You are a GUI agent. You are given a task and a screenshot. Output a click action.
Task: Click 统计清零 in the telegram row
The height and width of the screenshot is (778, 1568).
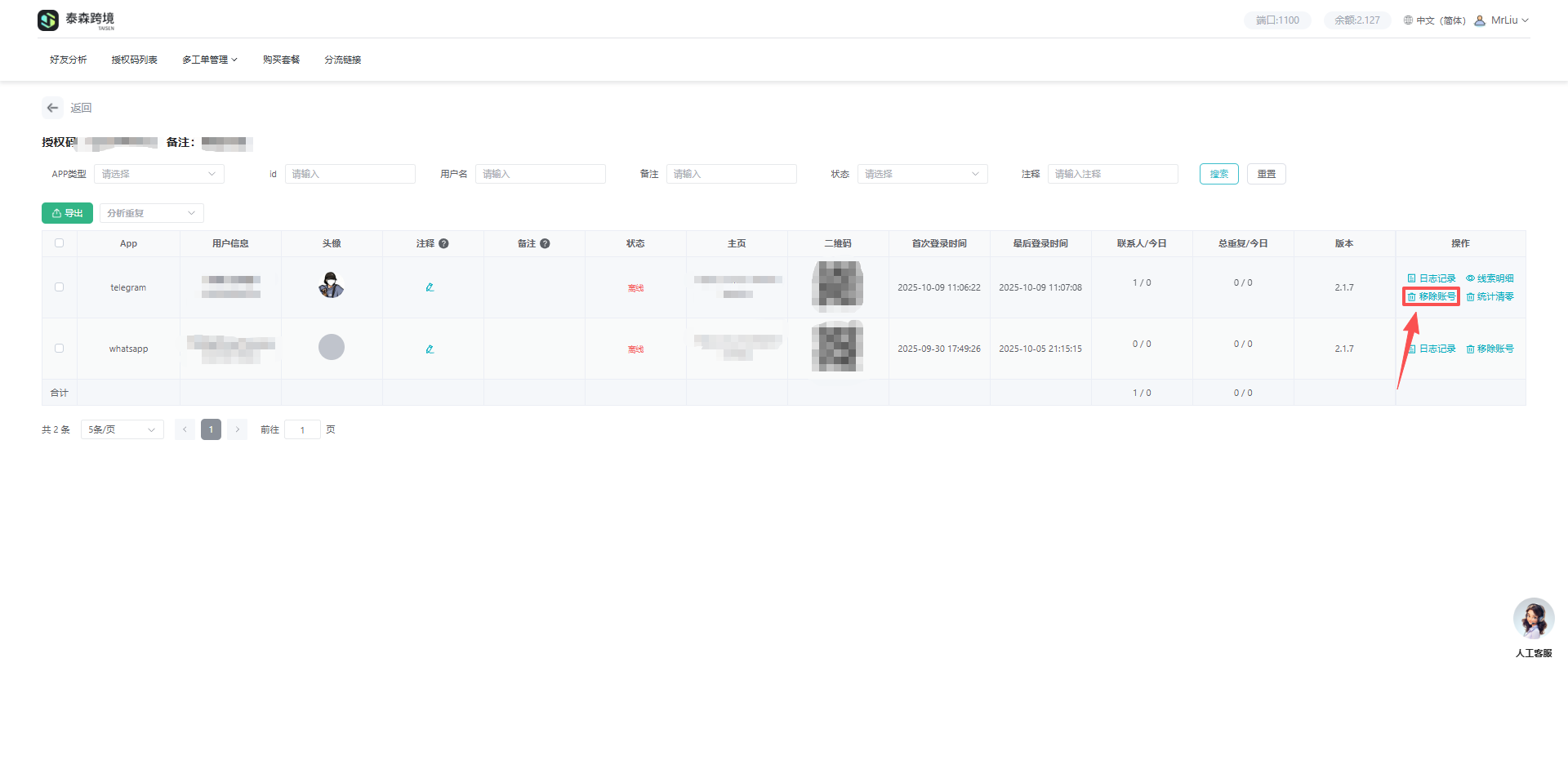[1490, 297]
